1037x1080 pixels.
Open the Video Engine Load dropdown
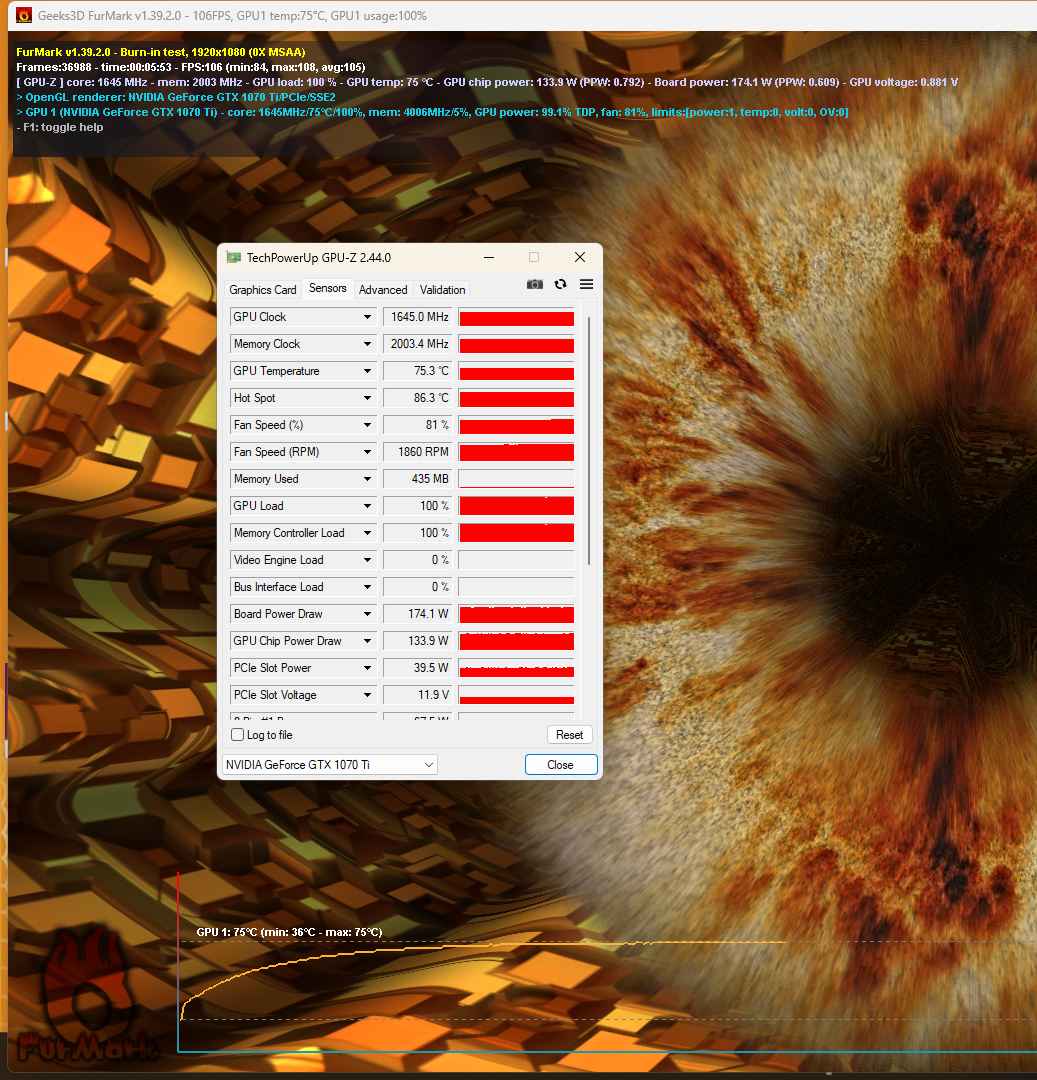(x=367, y=560)
